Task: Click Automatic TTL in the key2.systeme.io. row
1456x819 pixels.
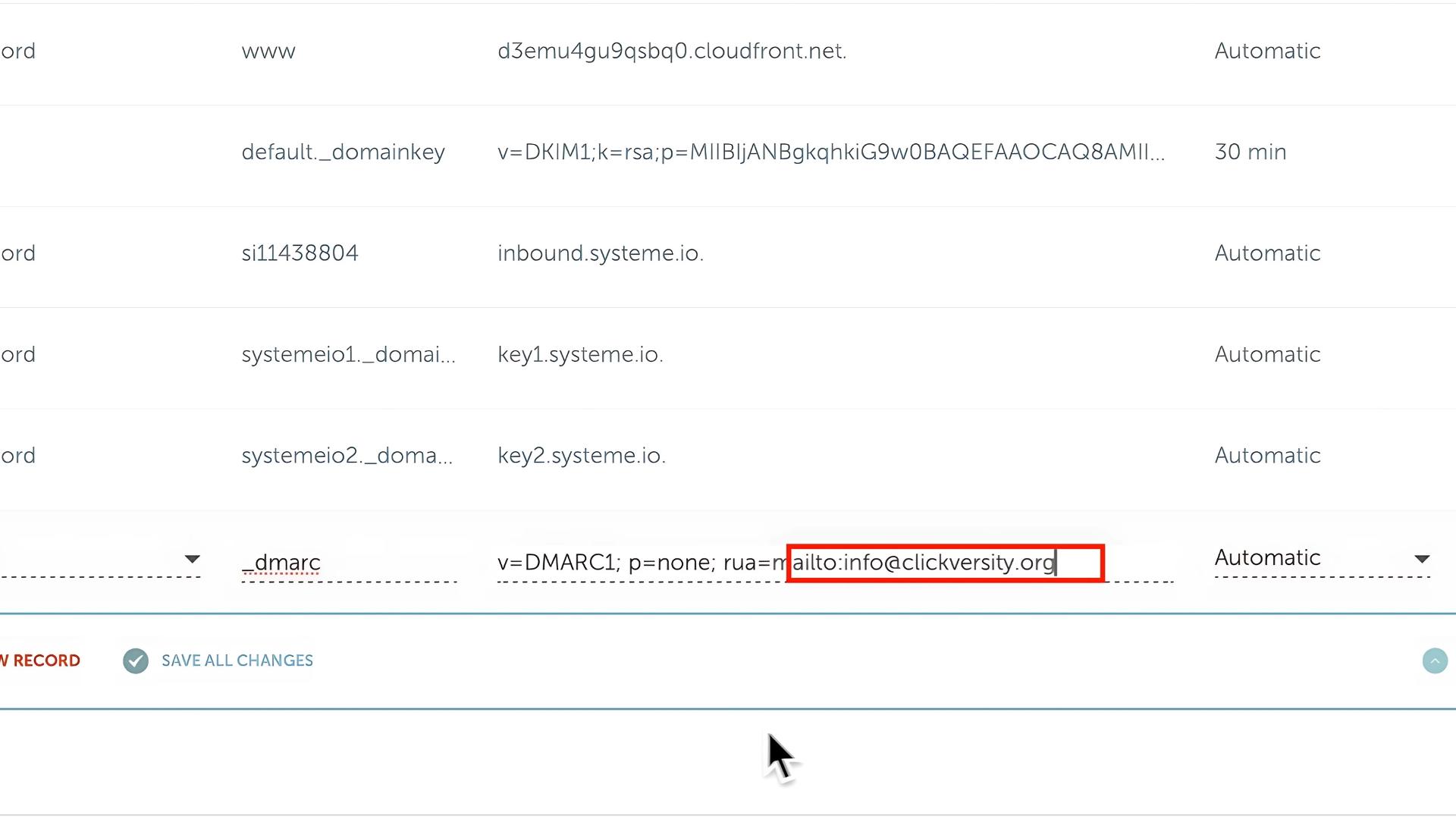Action: [1267, 456]
